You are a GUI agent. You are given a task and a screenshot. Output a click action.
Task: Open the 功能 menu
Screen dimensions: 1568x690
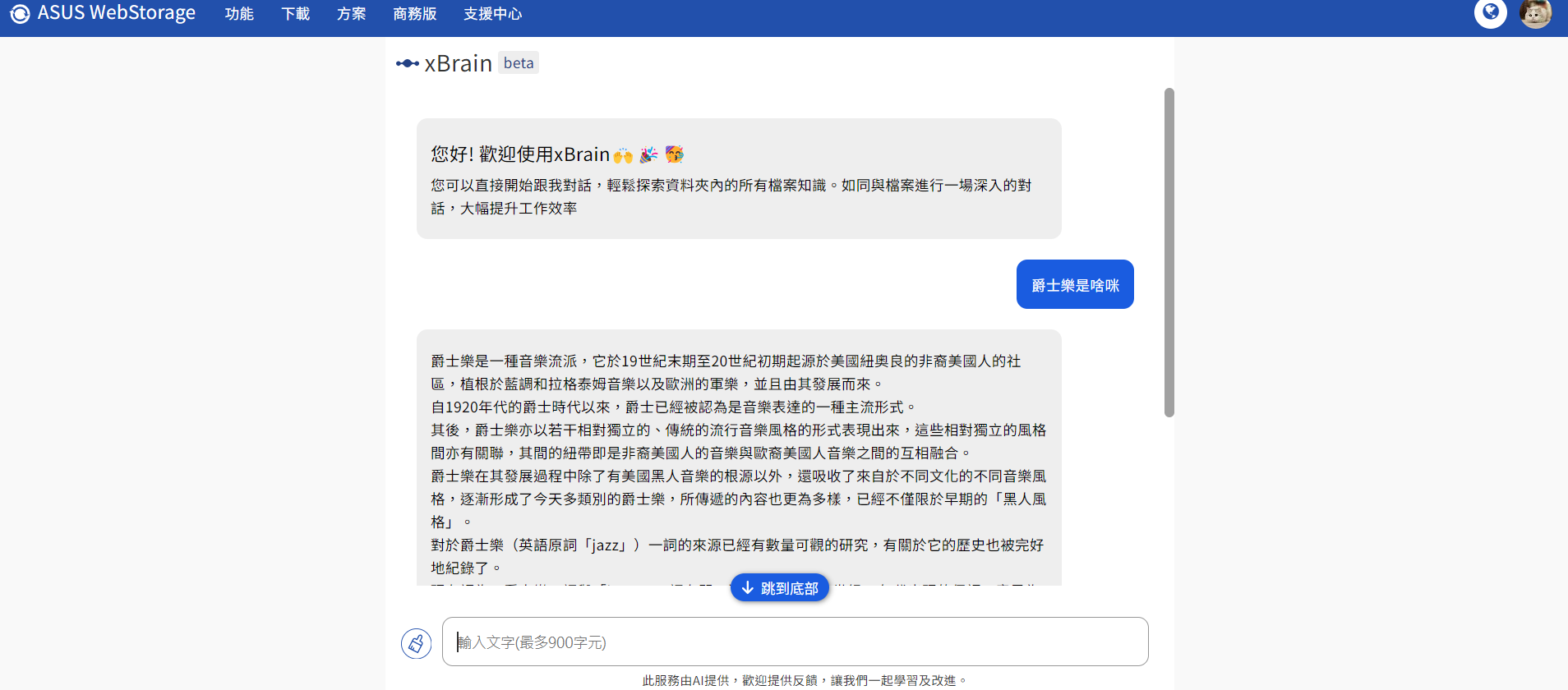(239, 14)
